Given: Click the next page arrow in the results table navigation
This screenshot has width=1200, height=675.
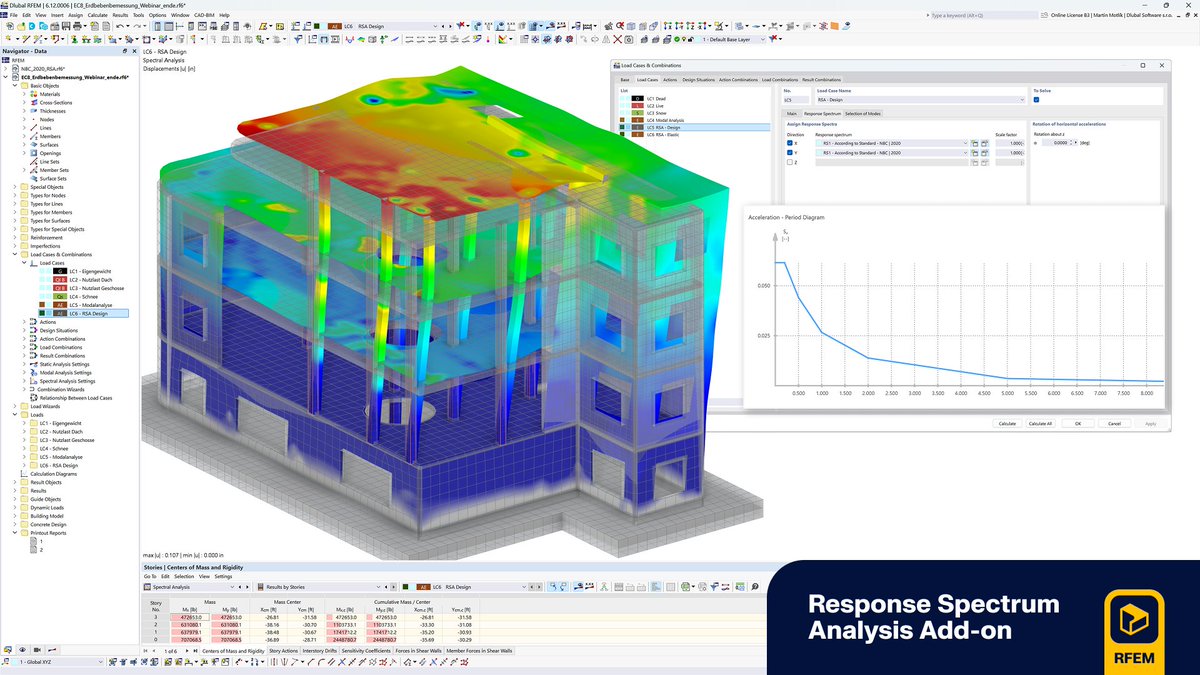Looking at the screenshot, I should coord(187,651).
